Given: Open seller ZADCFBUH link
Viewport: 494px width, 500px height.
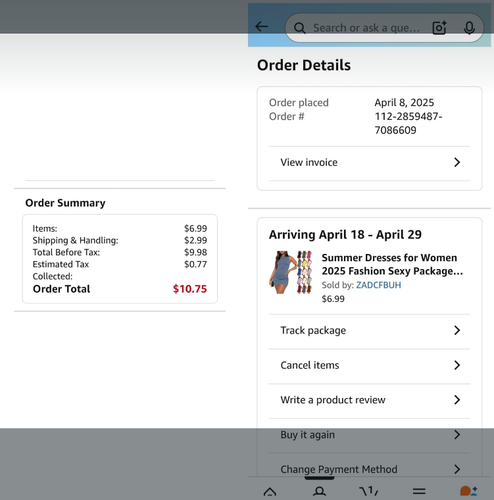Looking at the screenshot, I should pyautogui.click(x=378, y=285).
